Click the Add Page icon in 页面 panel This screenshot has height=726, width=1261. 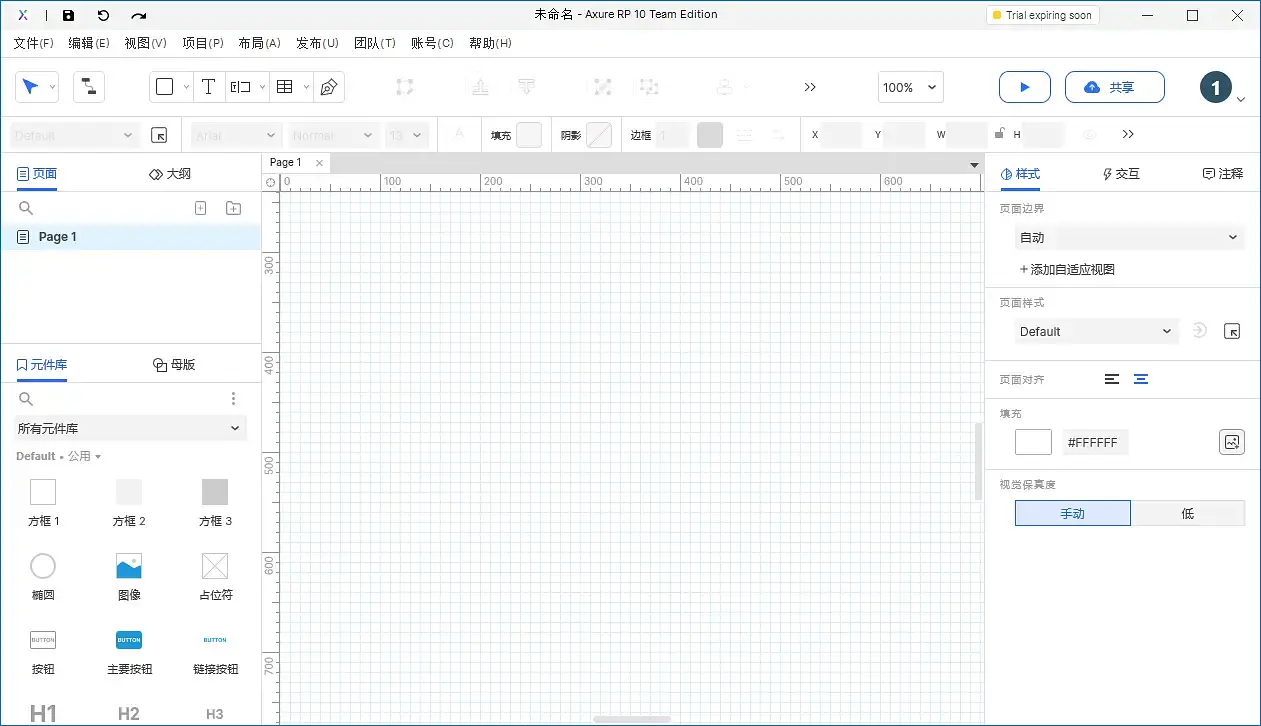200,207
